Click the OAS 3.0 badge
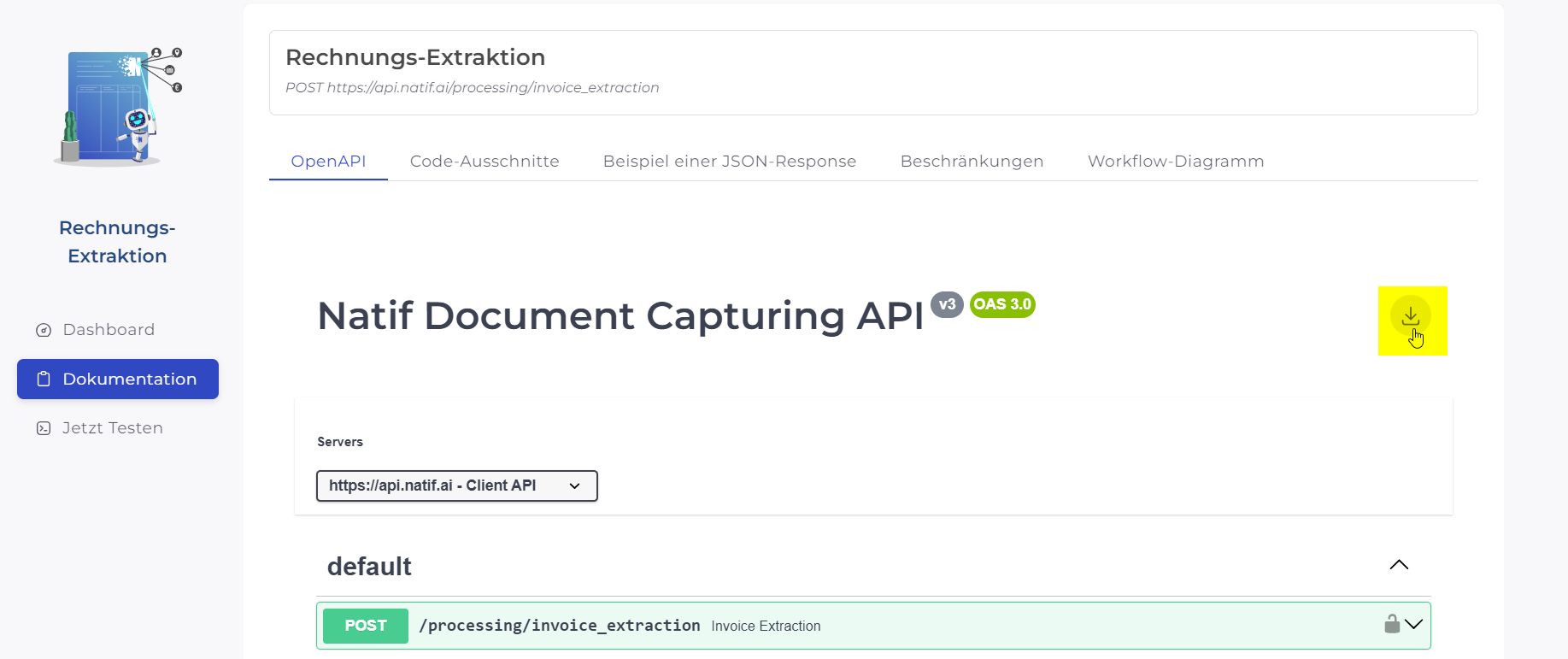The width and height of the screenshot is (1568, 659). click(x=1002, y=304)
